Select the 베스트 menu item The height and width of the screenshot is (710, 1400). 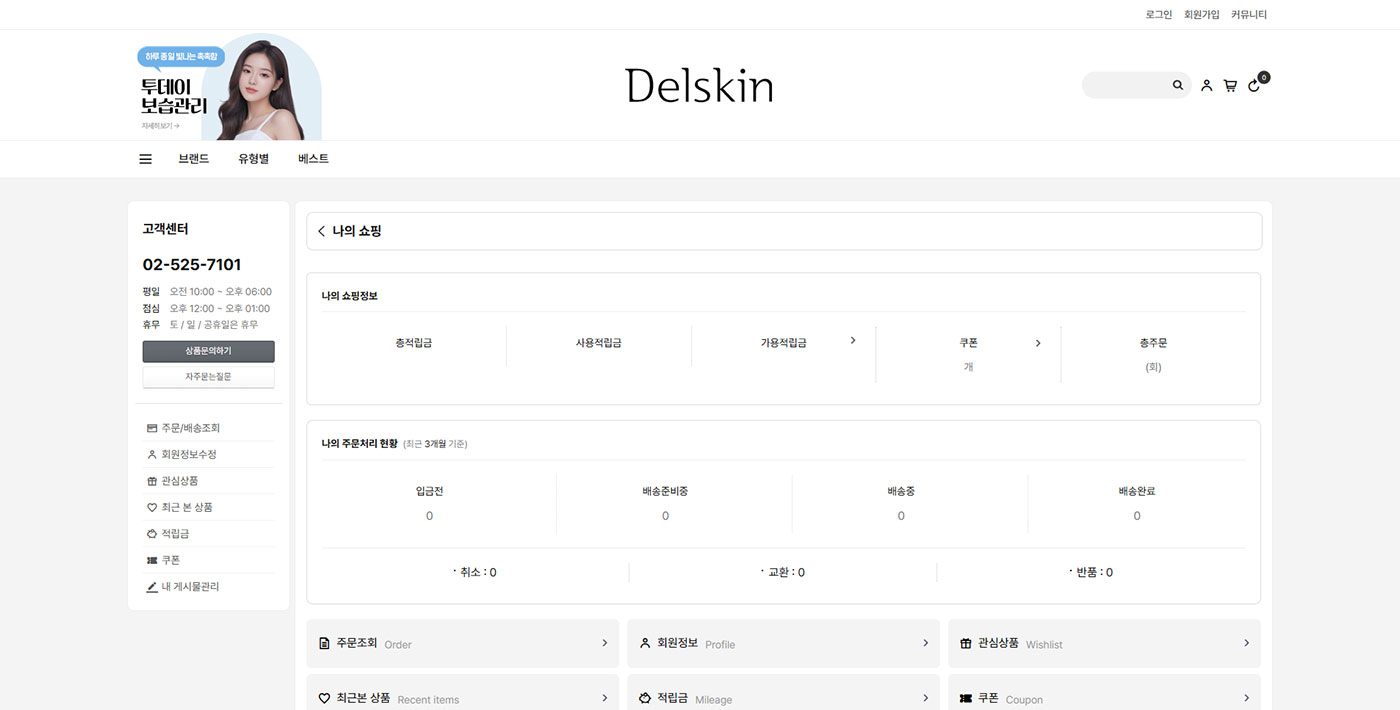point(313,159)
